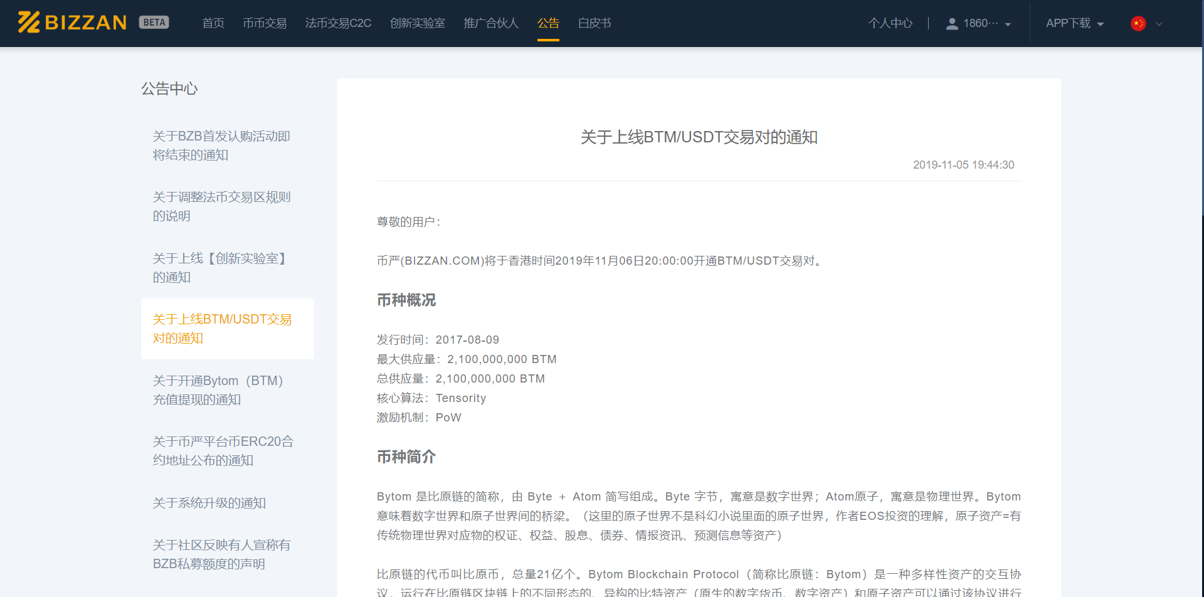Open the Bytom（BTM）充值提现 notice

click(220, 390)
